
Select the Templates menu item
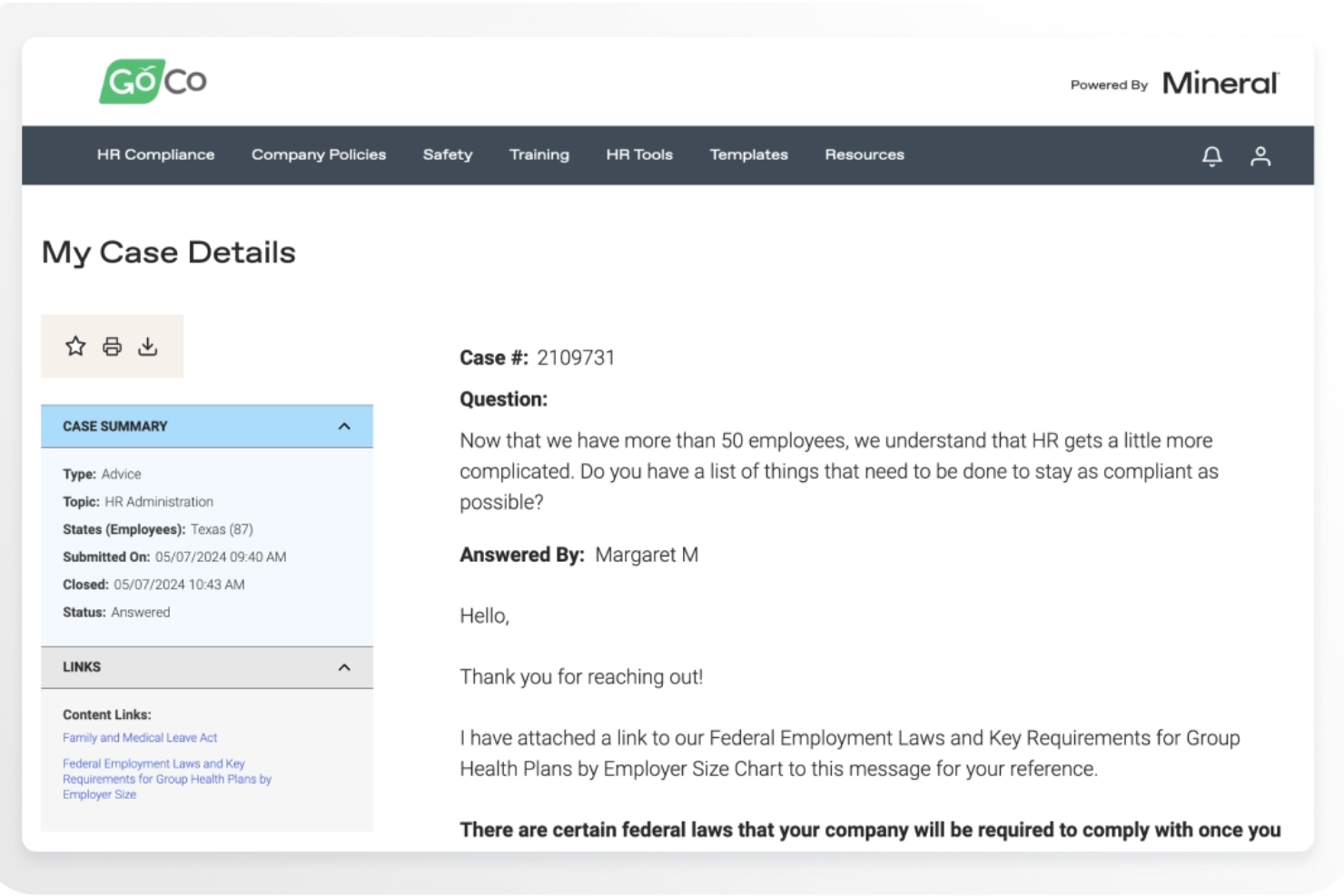748,154
